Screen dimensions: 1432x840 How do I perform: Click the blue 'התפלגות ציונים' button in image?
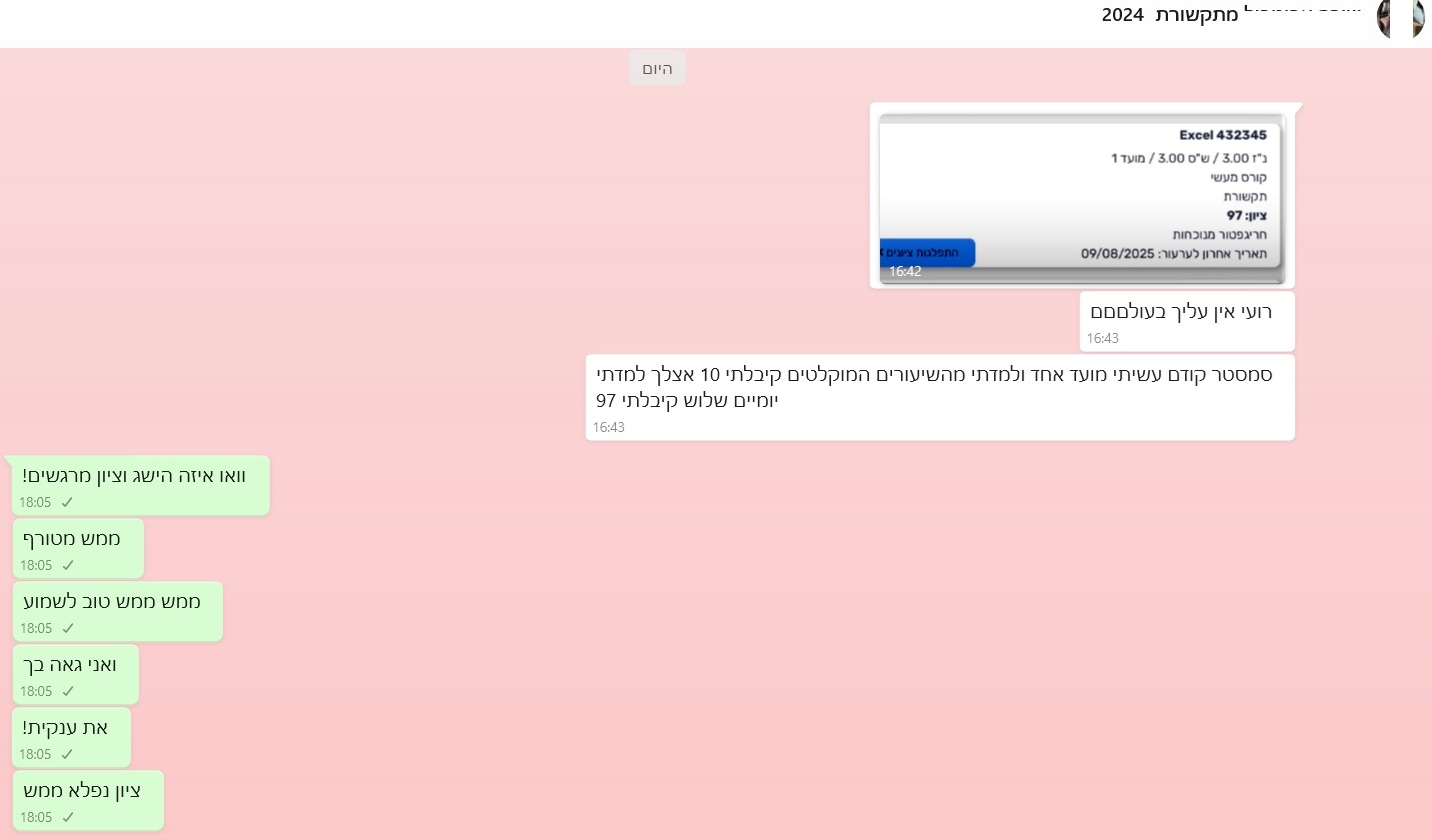[x=926, y=253]
